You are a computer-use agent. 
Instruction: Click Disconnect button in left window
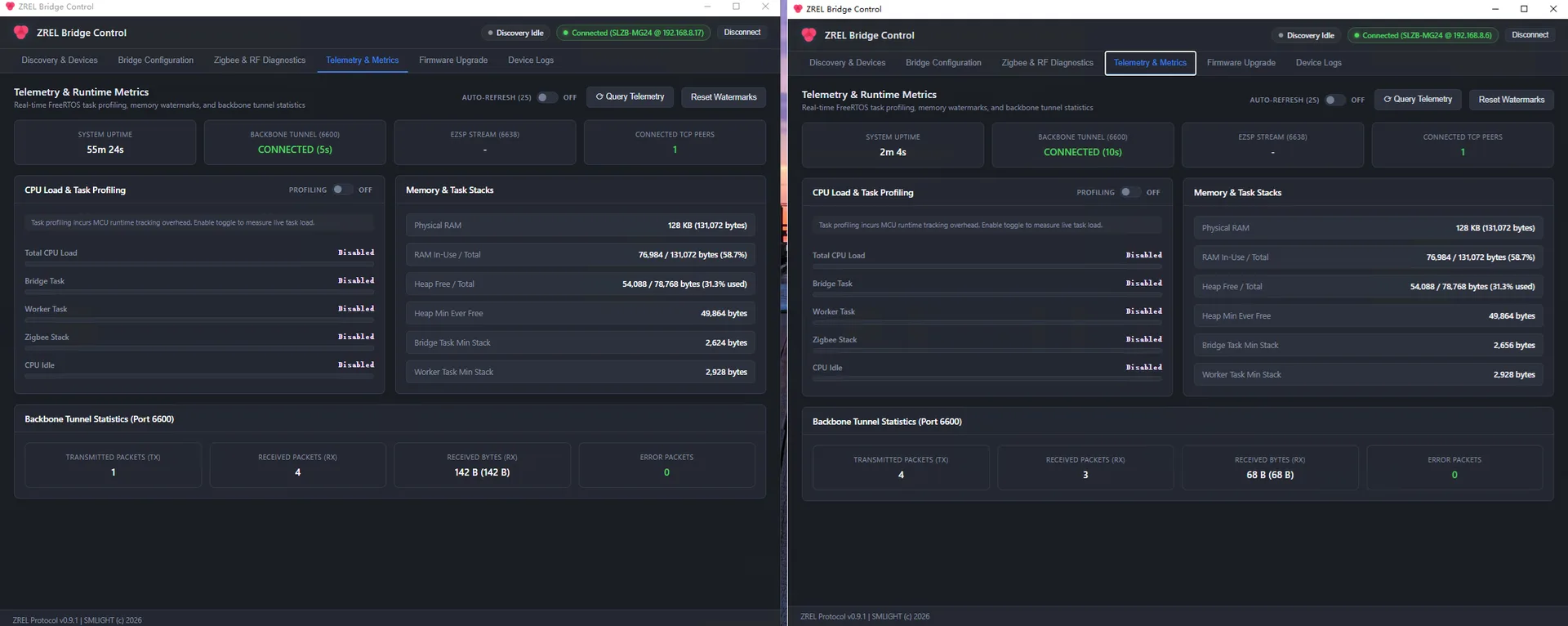742,33
